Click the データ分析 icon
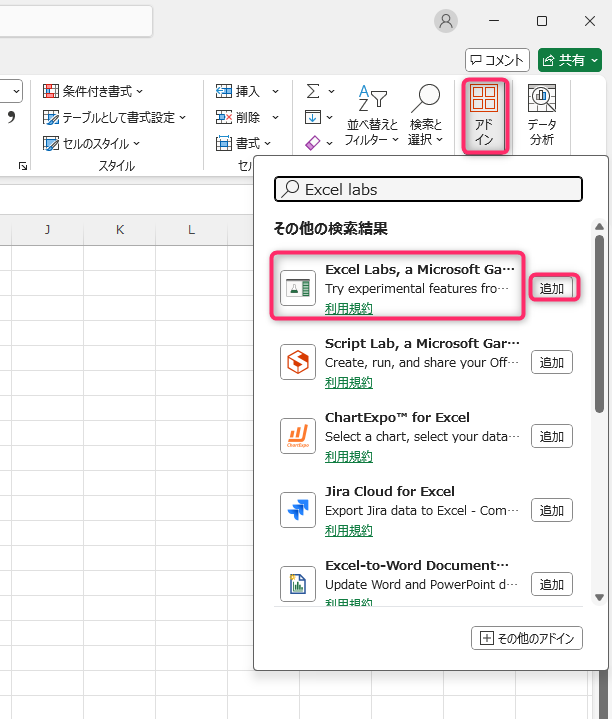 [x=542, y=116]
